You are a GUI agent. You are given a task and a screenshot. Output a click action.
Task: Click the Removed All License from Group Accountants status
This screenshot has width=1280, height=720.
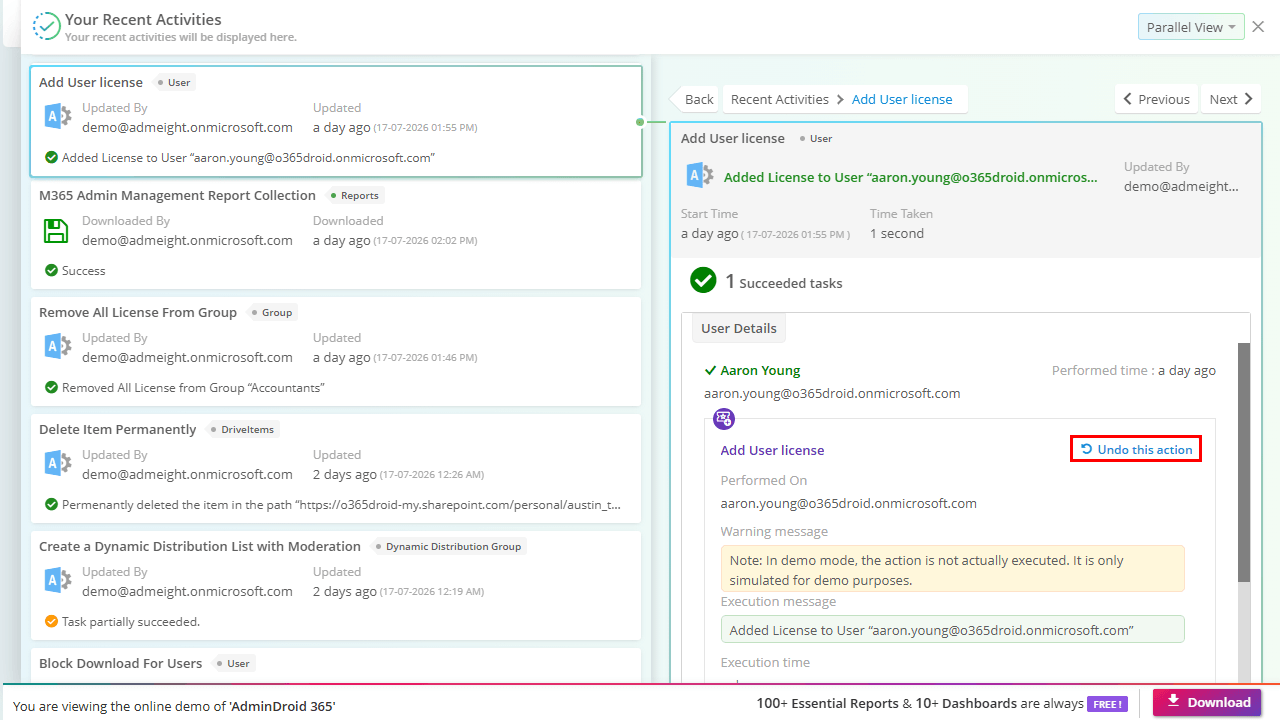(x=193, y=387)
